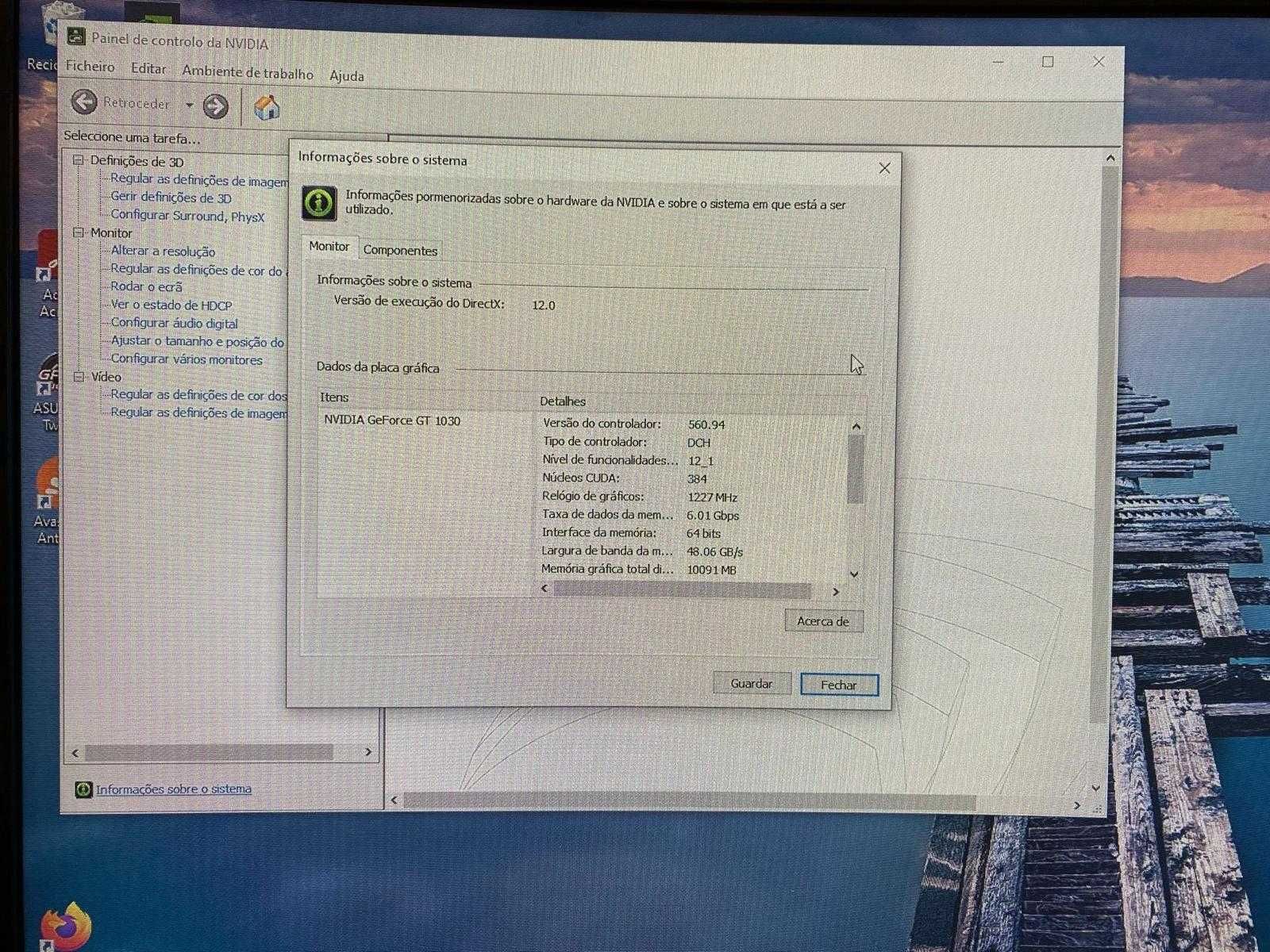Select Alterar a resolução
1270x952 pixels.
[x=163, y=251]
